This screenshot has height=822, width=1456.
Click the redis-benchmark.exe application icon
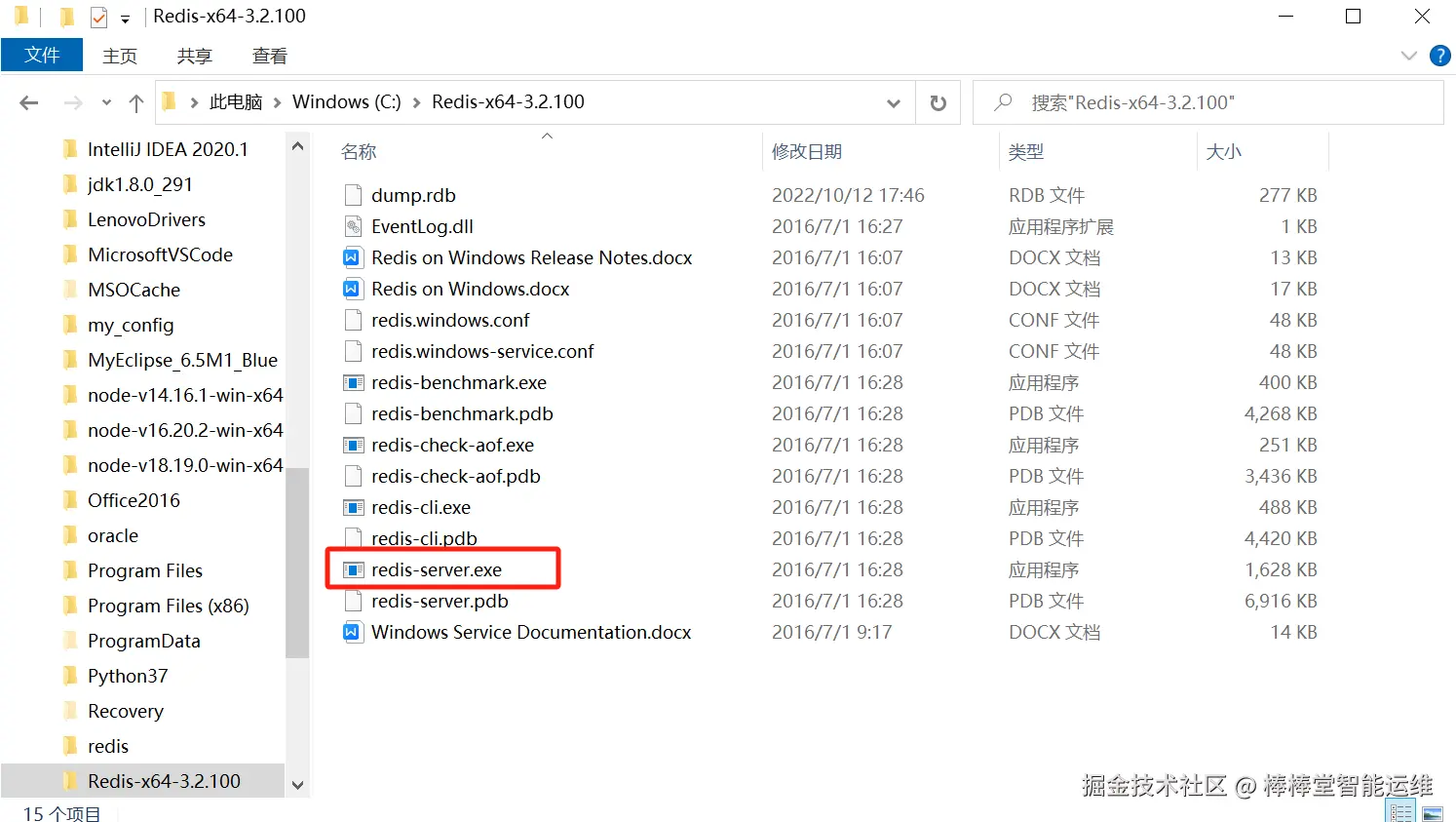click(353, 382)
